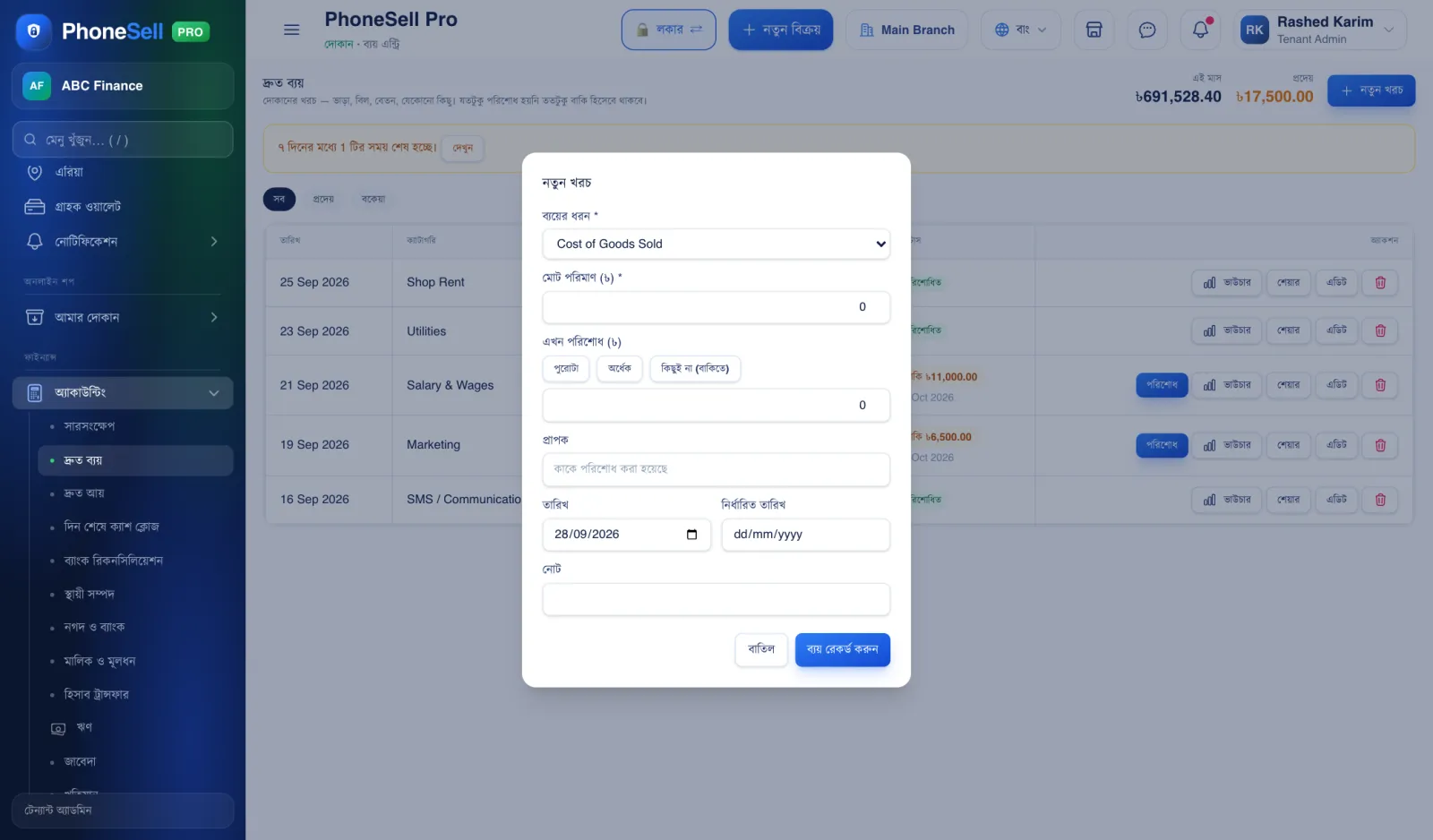The width and height of the screenshot is (1433, 840).
Task: Delete the Shop Rent expense row
Action: (x=1380, y=282)
